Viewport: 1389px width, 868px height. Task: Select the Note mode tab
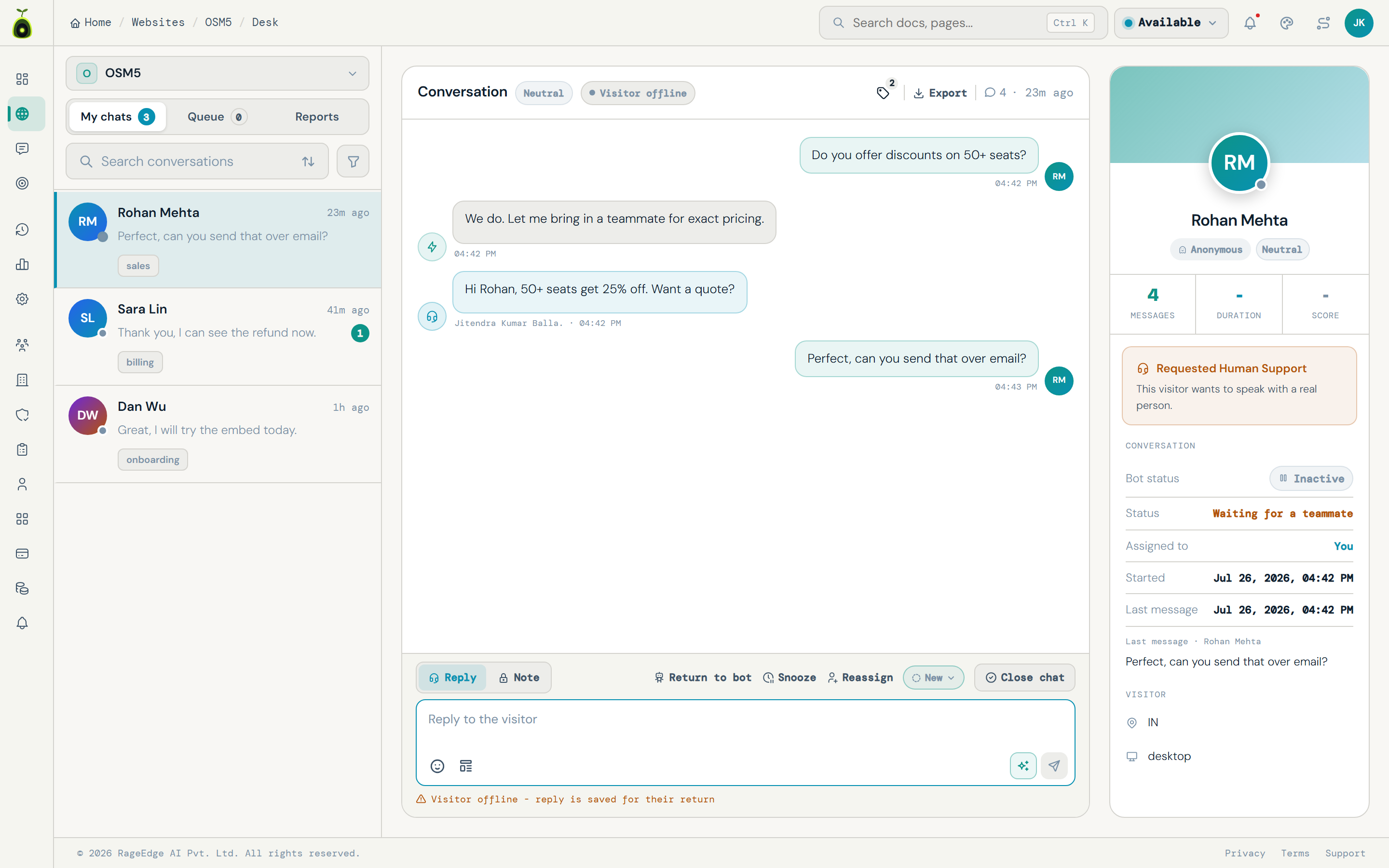click(519, 678)
